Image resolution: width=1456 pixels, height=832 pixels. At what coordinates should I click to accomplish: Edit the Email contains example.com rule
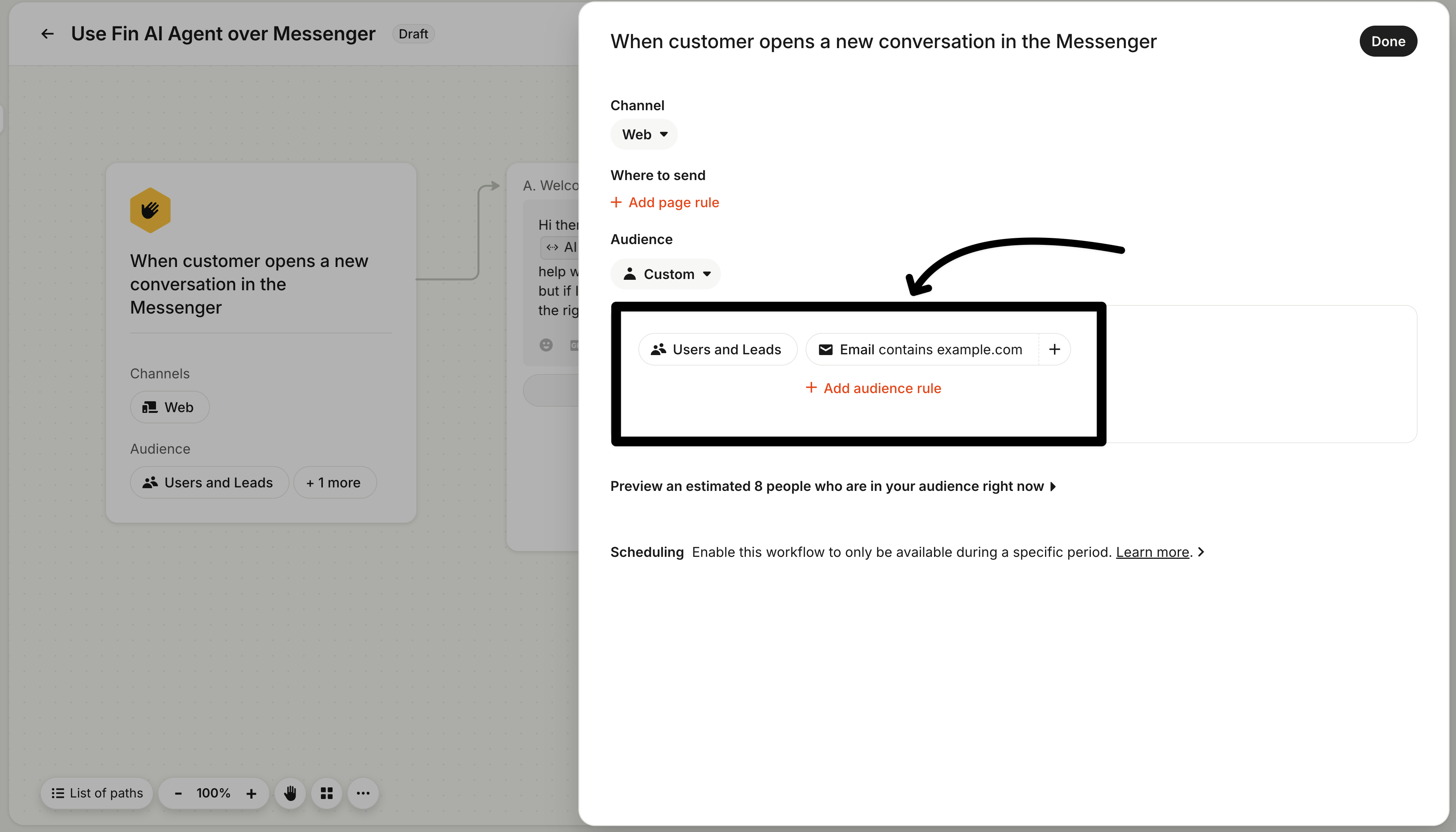click(x=922, y=349)
